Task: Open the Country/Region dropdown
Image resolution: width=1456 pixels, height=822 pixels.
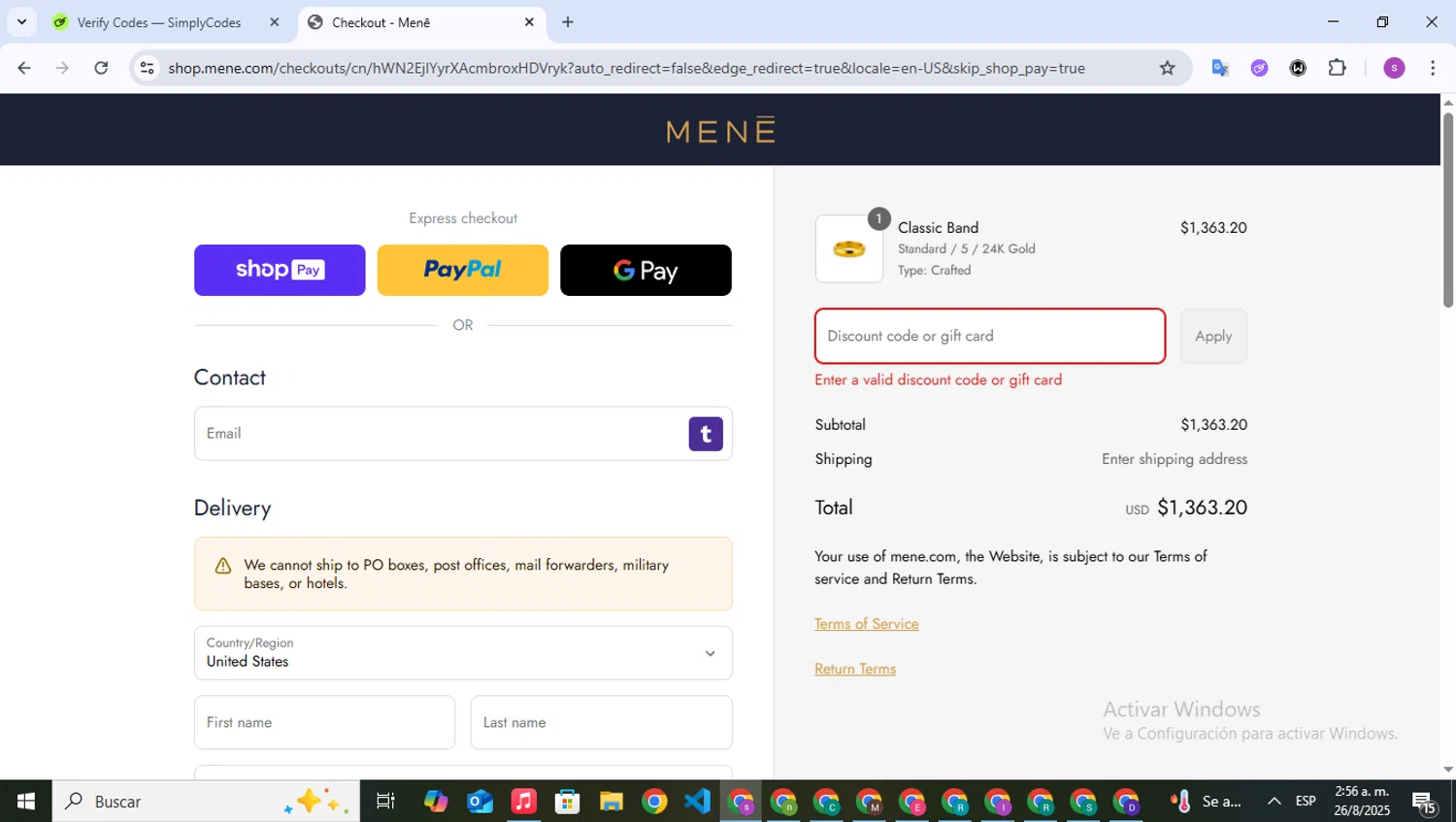Action: (x=463, y=653)
